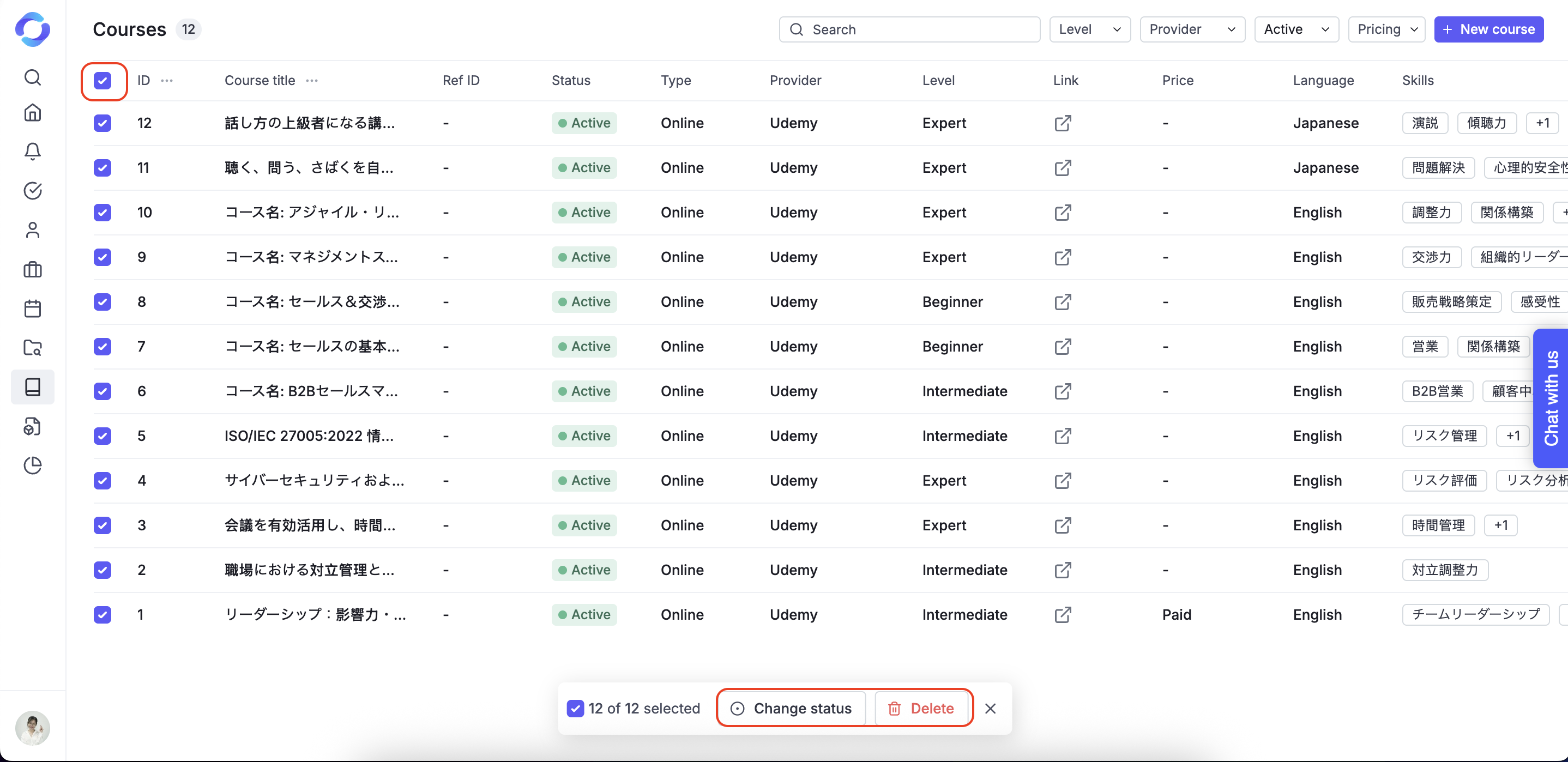Expand the Pricing filter dropdown
The image size is (1568, 762).
(x=1386, y=29)
